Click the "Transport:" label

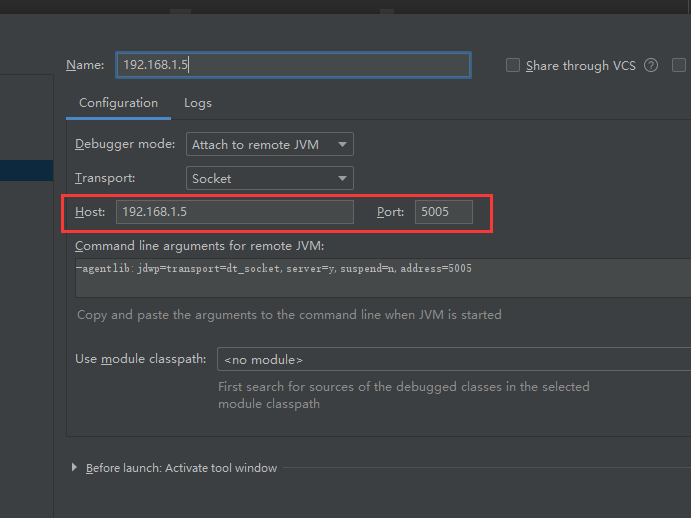pyautogui.click(x=105, y=179)
